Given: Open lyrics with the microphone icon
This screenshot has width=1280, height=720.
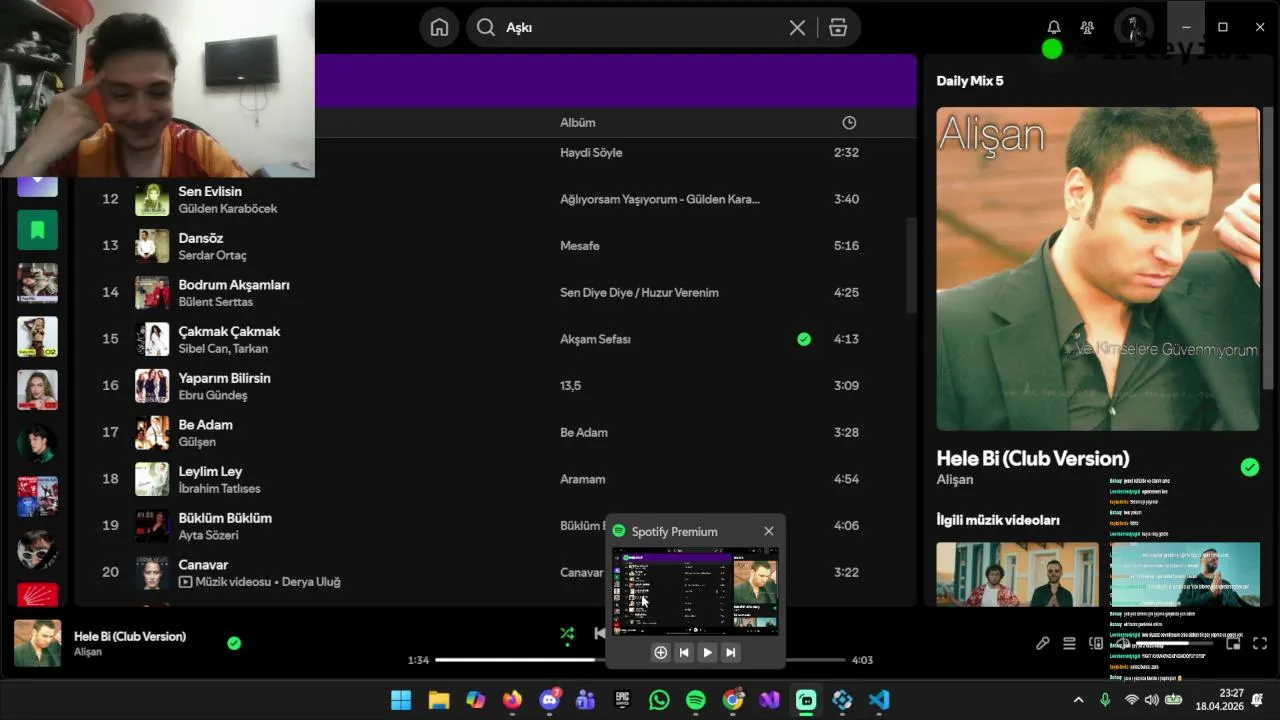Looking at the screenshot, I should pos(1042,643).
